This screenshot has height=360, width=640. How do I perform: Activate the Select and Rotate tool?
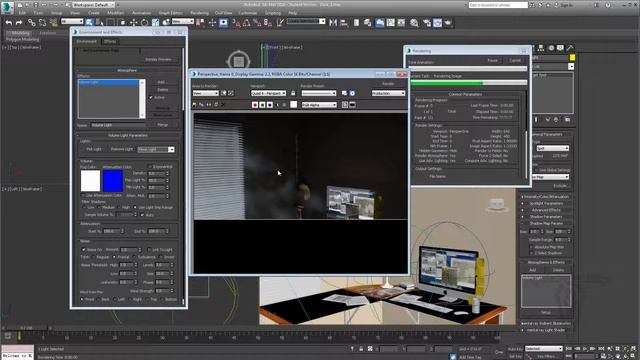144,22
